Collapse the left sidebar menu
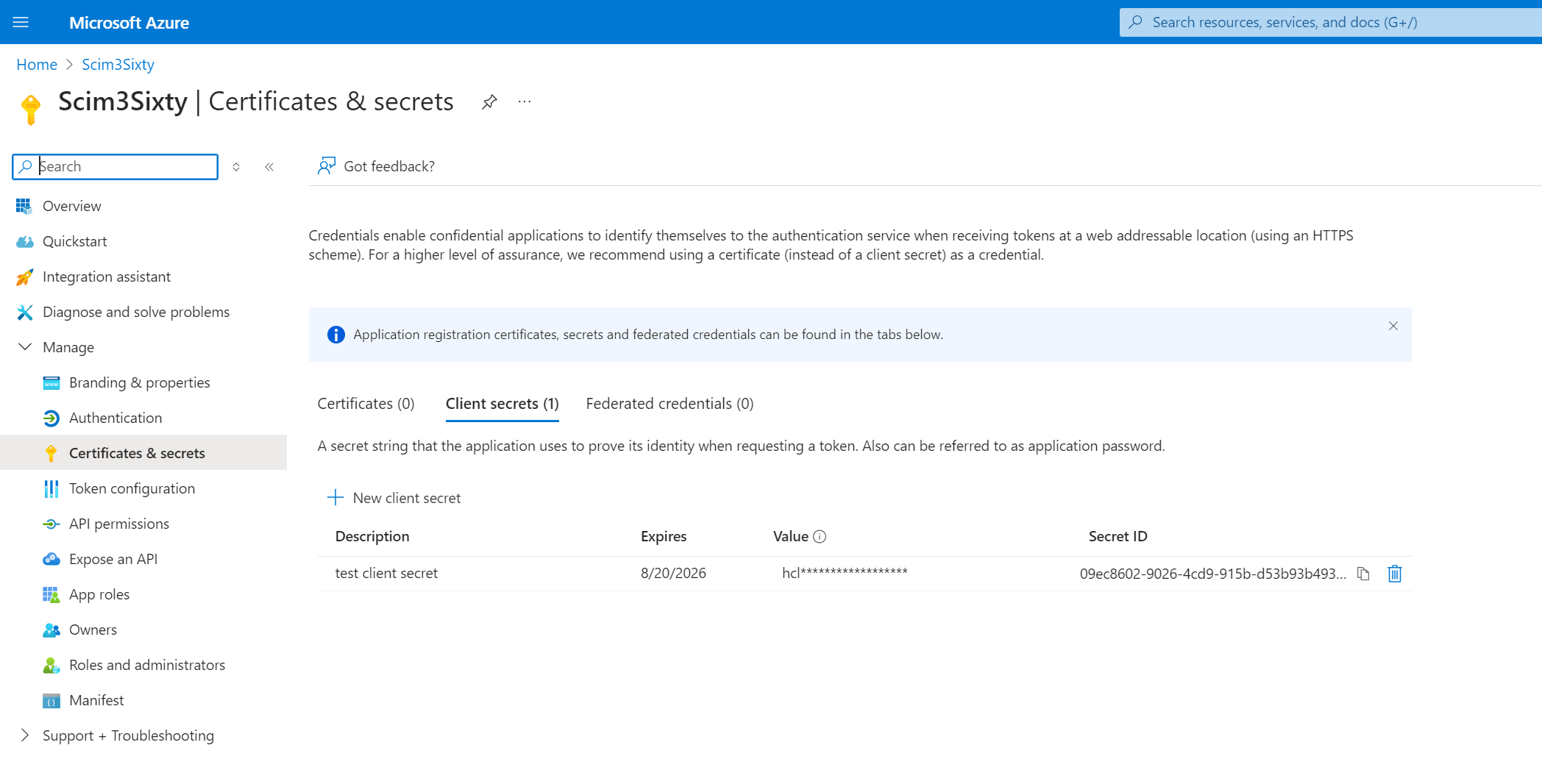Image resolution: width=1542 pixels, height=784 pixels. (x=269, y=167)
